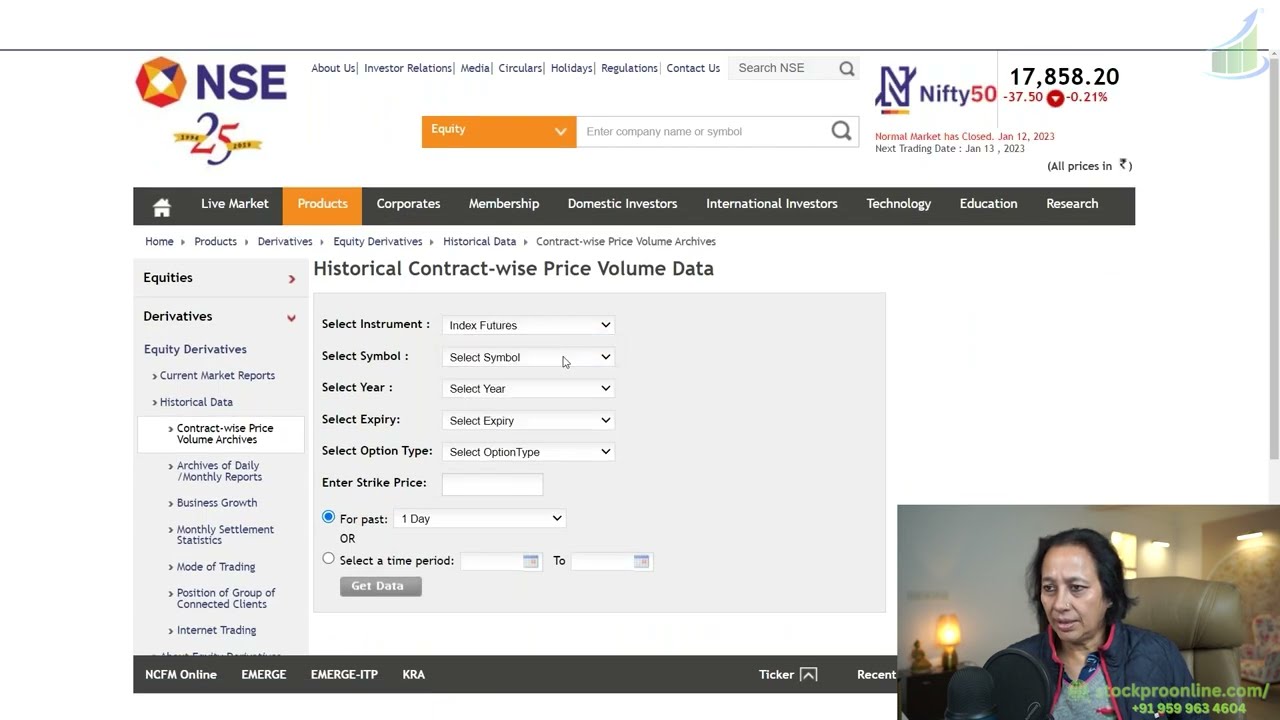Click the Equities sidebar arrow
Viewport: 1280px width, 720px height.
[x=292, y=279]
